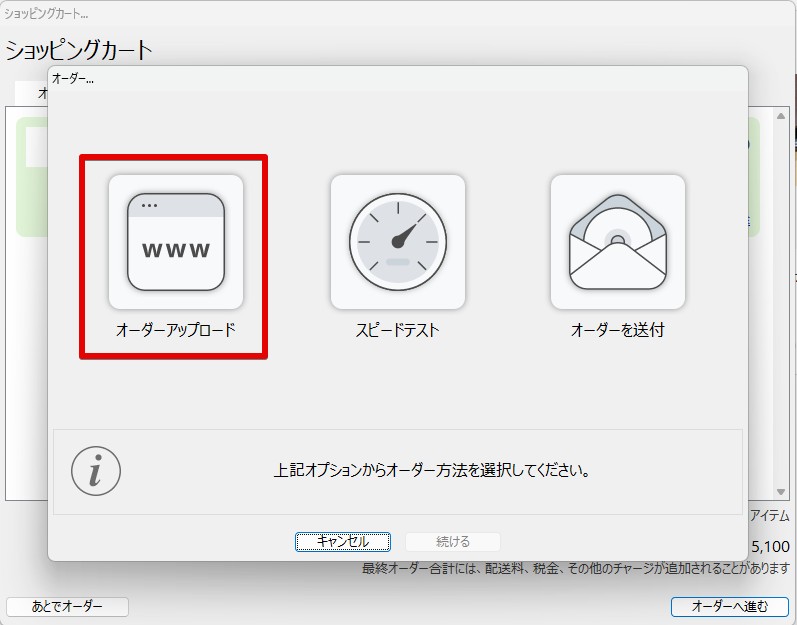Click the speedometer Speed Test icon
Screen dimensions: 797x625
click(397, 241)
